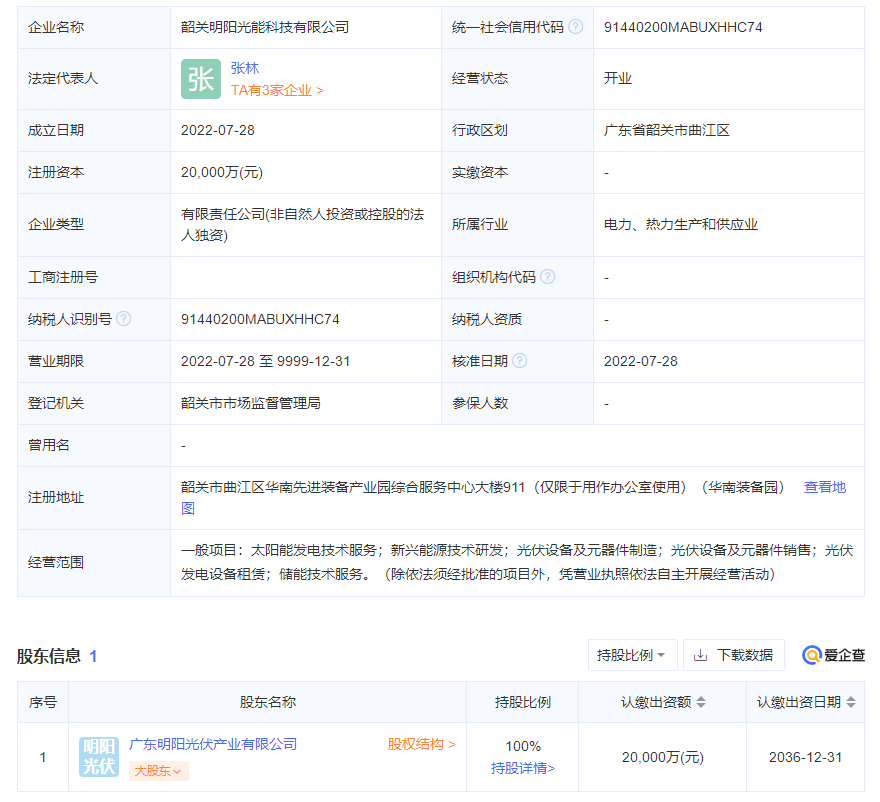Download data with the 下载数据 button
Image resolution: width=880 pixels, height=802 pixels.
pos(734,655)
